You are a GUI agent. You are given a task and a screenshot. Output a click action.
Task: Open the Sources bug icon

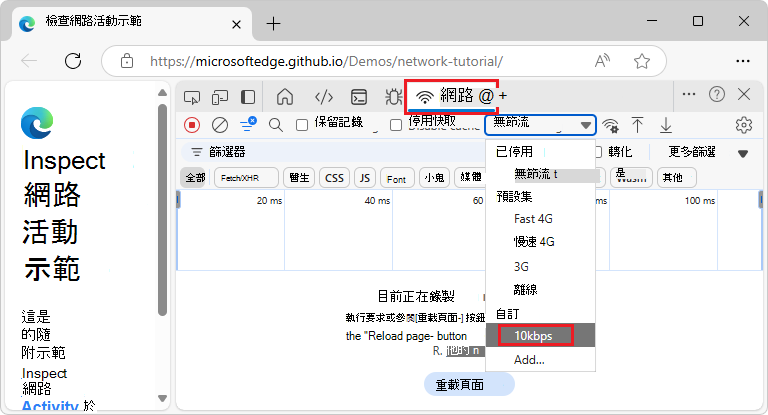[x=393, y=97]
